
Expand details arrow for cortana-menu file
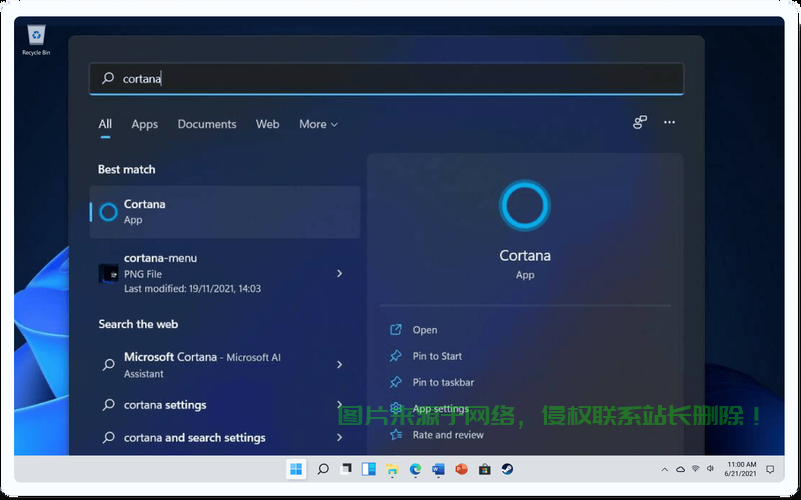point(340,273)
